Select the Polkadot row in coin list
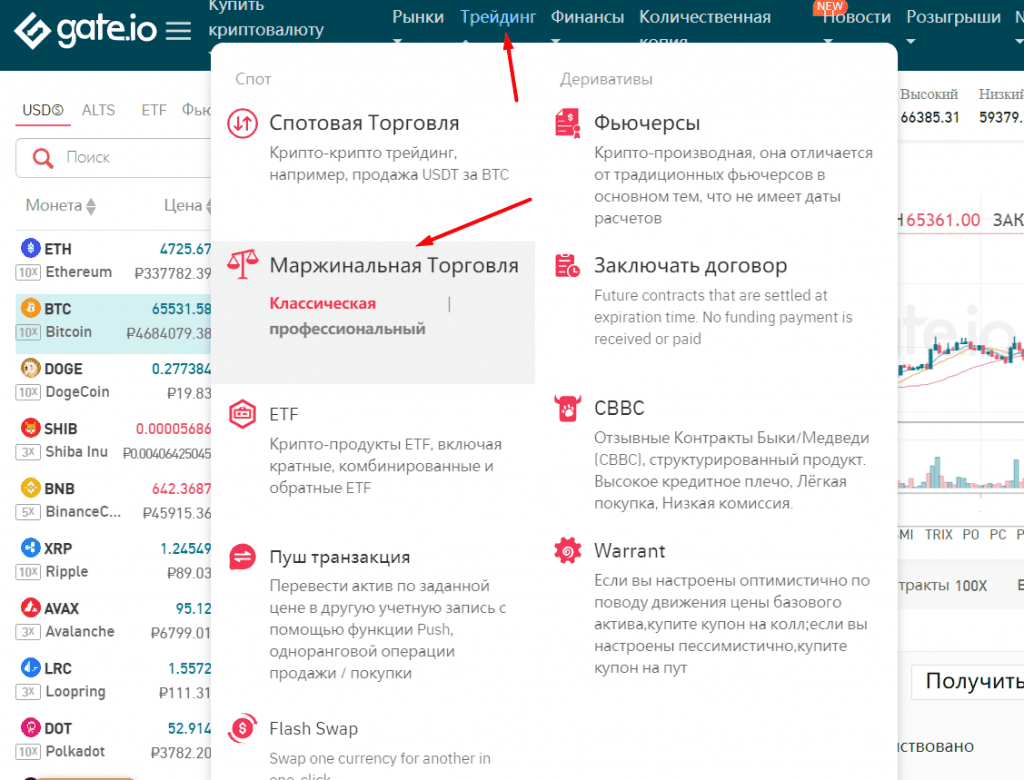 click(113, 743)
